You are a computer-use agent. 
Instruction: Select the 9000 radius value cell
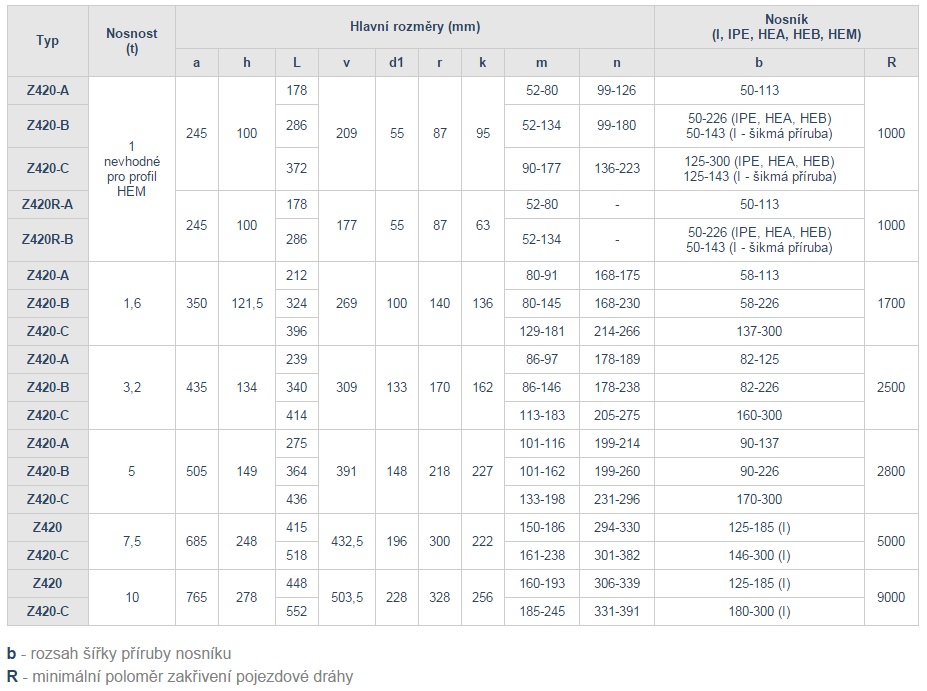891,597
